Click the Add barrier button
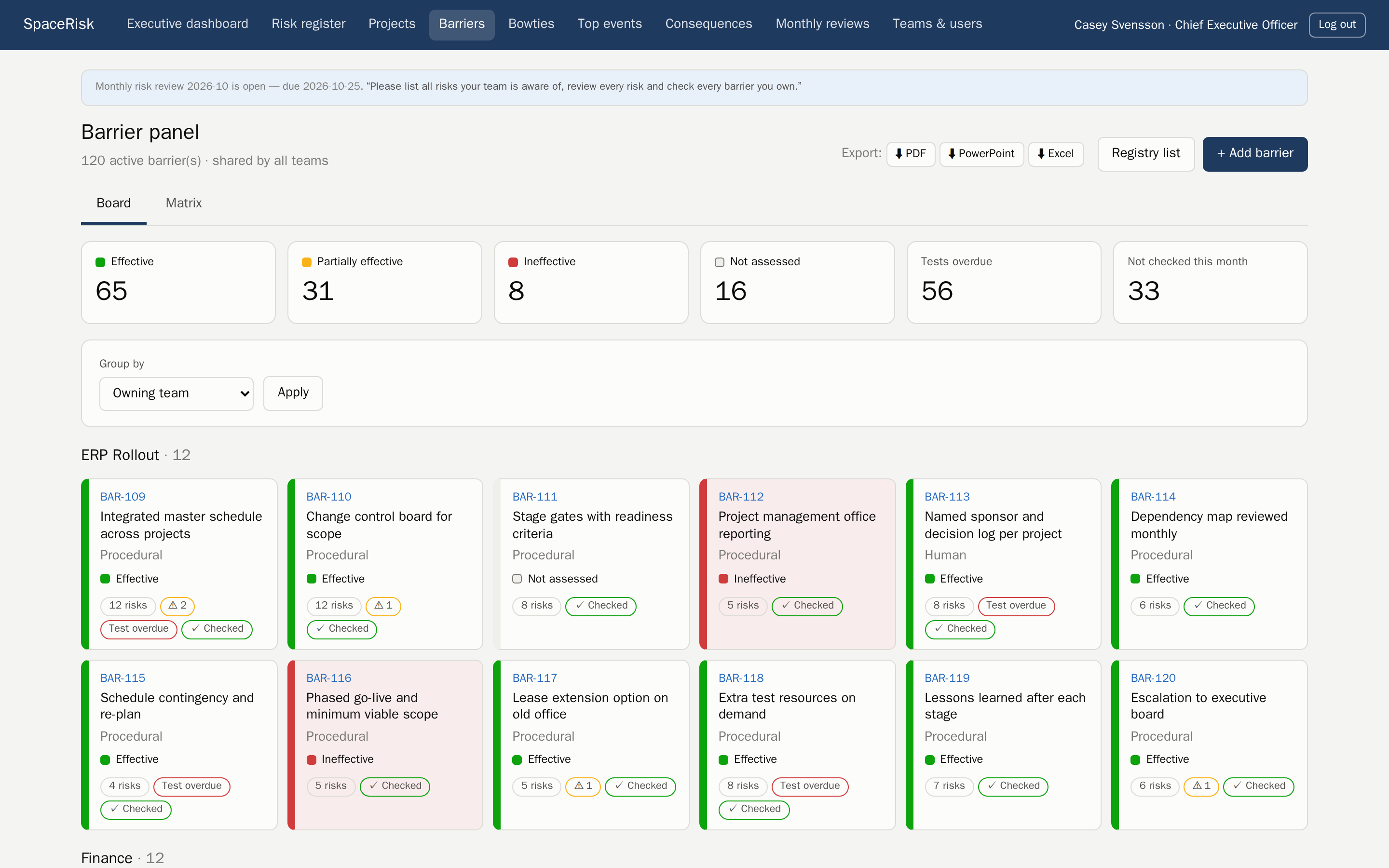 click(x=1255, y=154)
